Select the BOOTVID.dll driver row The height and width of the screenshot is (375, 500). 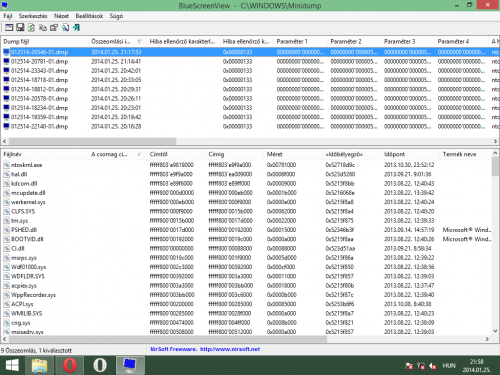pos(246,239)
